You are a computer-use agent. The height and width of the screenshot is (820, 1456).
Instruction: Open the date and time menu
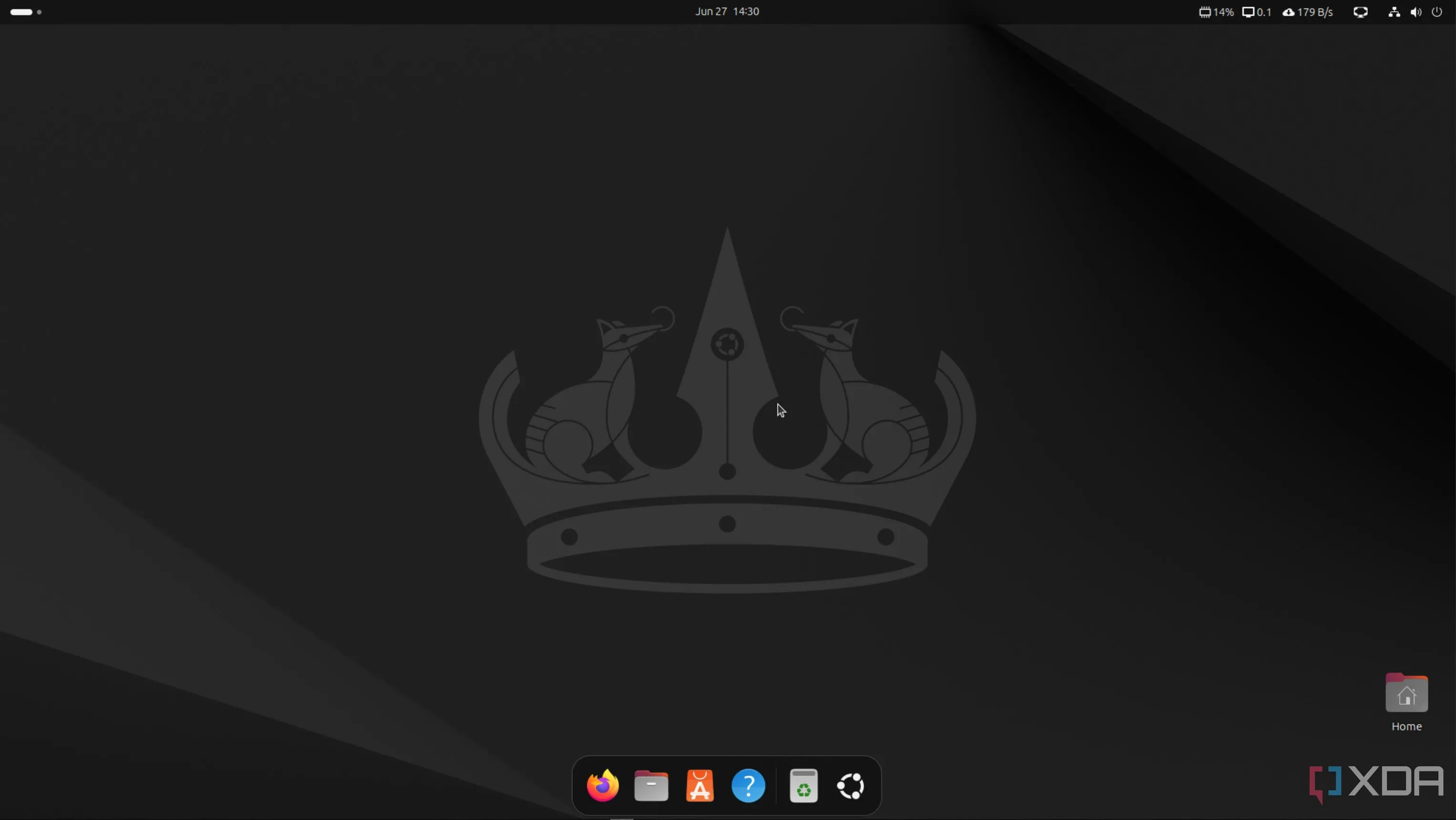click(x=727, y=11)
